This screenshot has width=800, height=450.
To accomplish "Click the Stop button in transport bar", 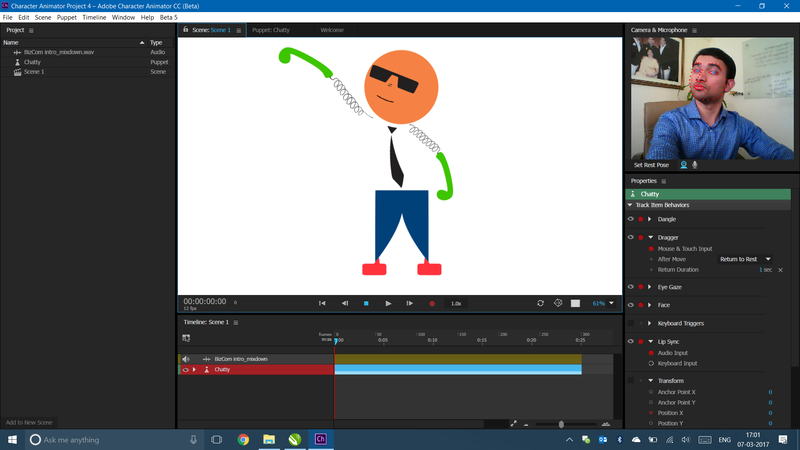I will tap(366, 303).
